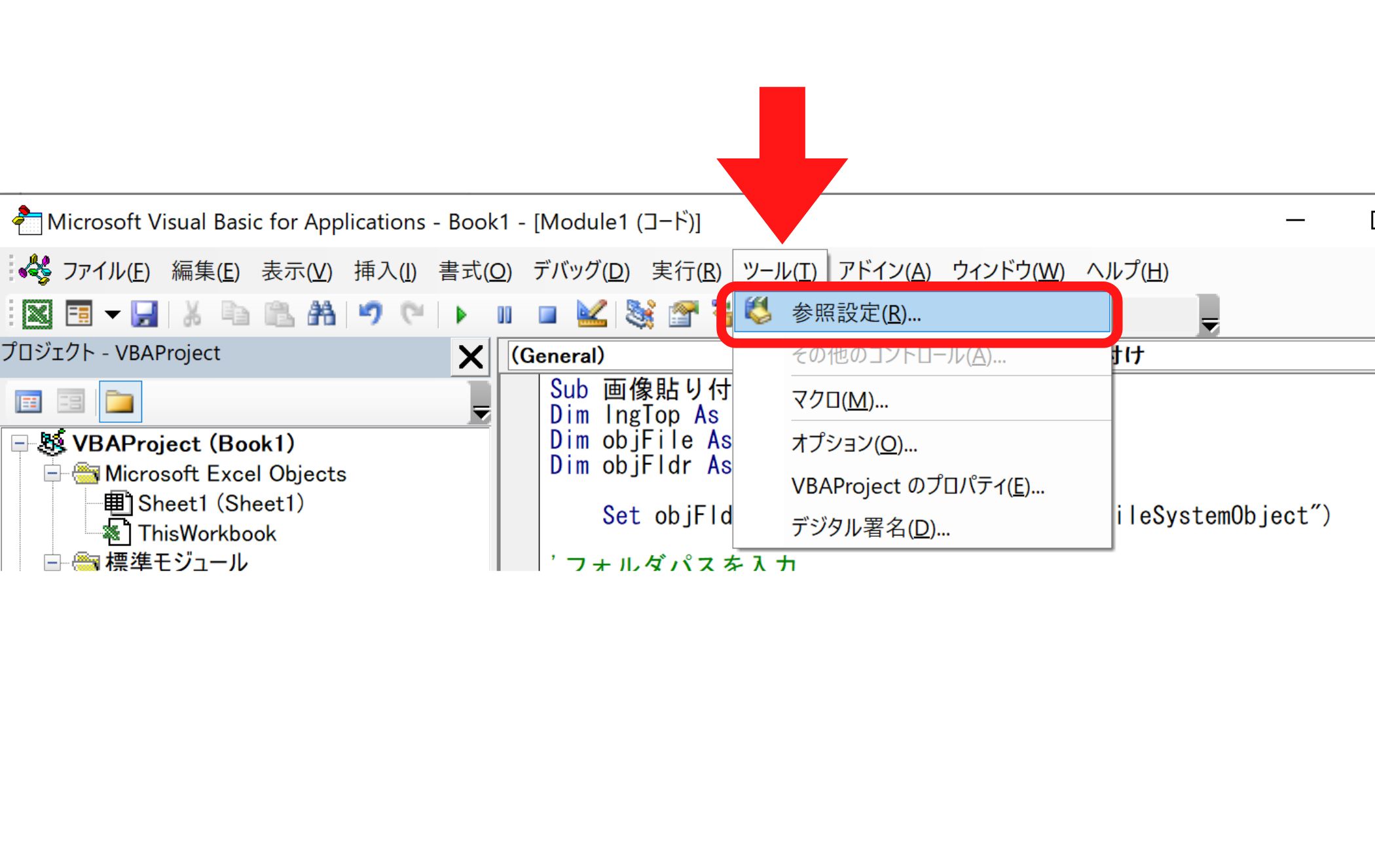Click code line 'Dim lngTop As'
The height and width of the screenshot is (868, 1375).
pos(634,414)
